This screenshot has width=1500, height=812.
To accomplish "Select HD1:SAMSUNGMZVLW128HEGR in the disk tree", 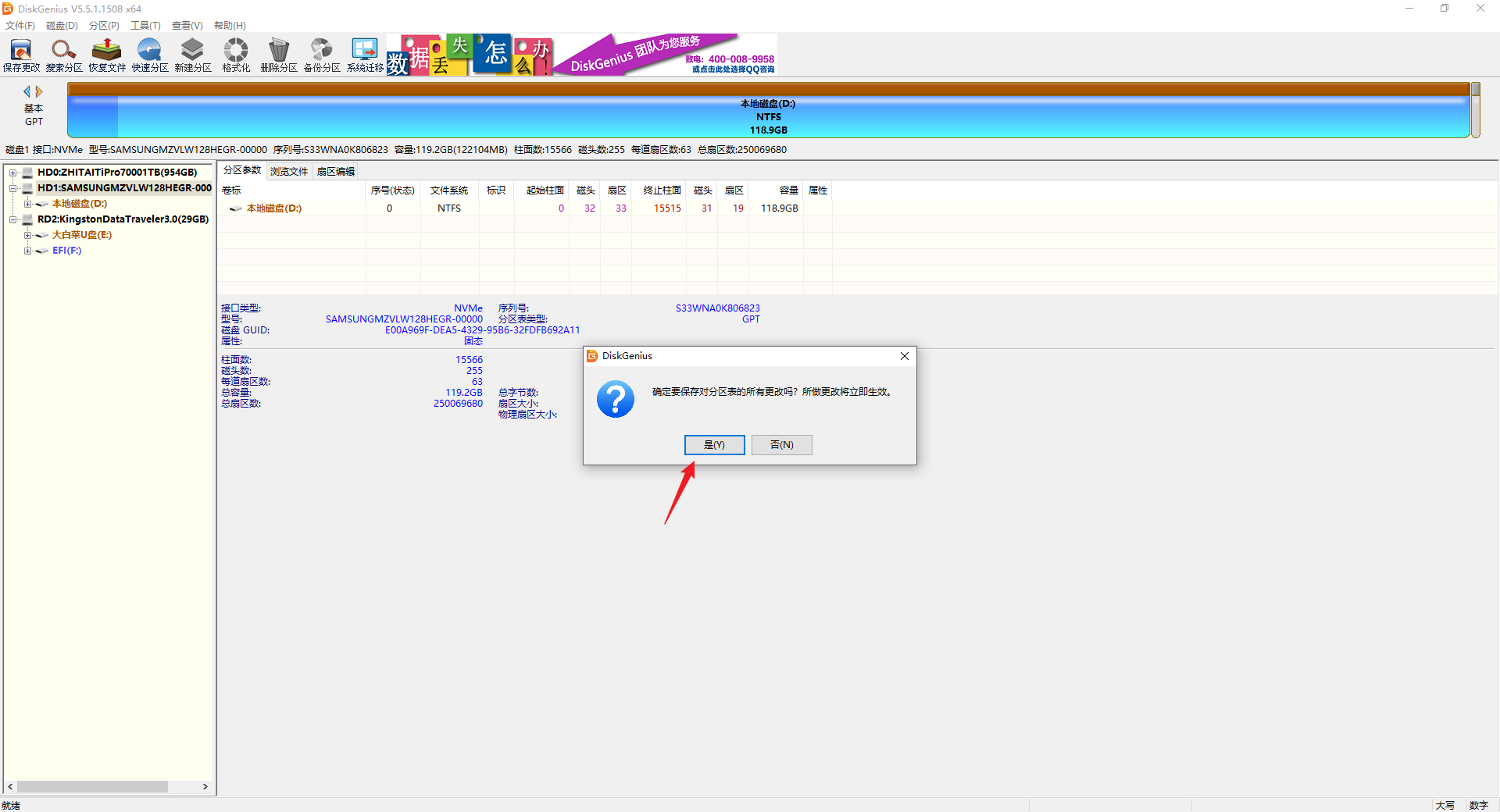I will click(x=124, y=188).
